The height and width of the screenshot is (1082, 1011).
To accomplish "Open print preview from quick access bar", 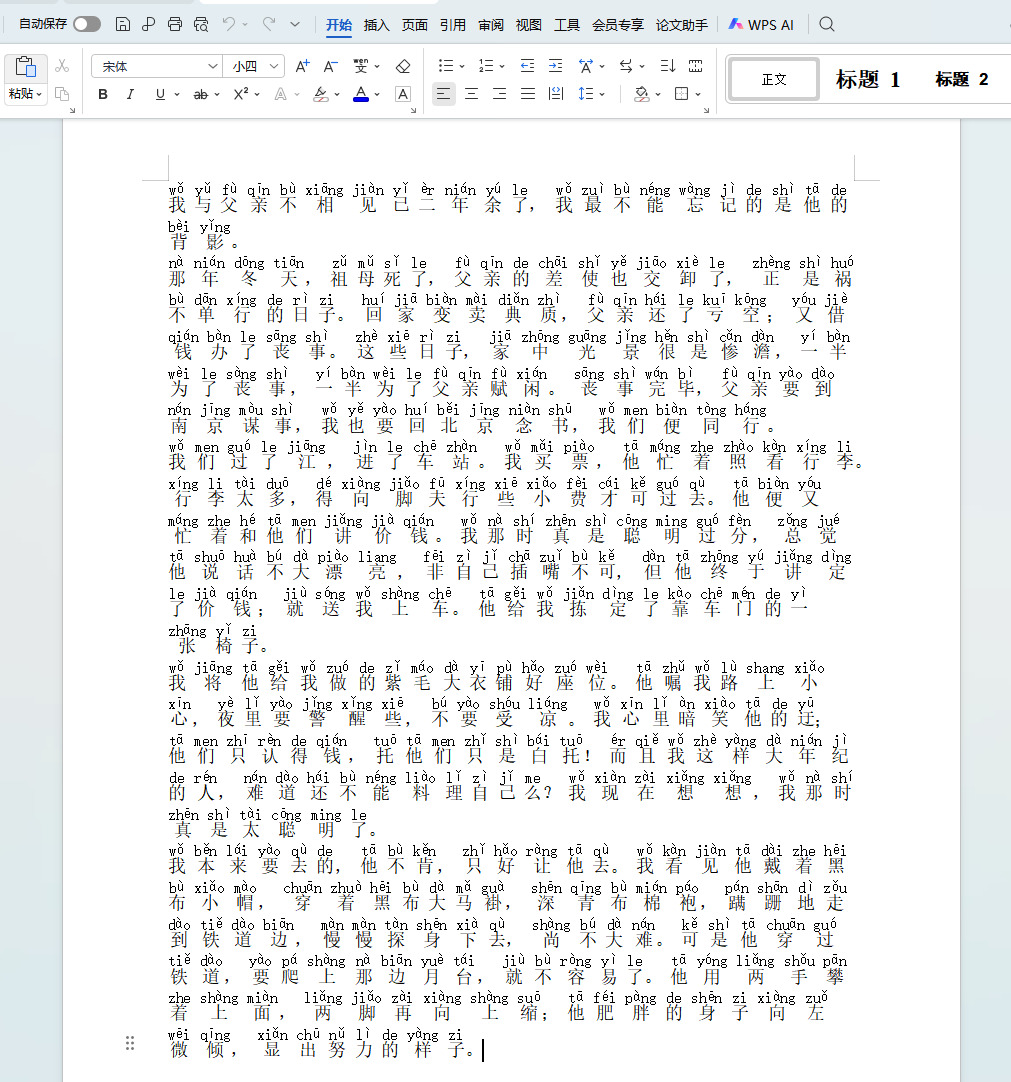I will point(201,25).
